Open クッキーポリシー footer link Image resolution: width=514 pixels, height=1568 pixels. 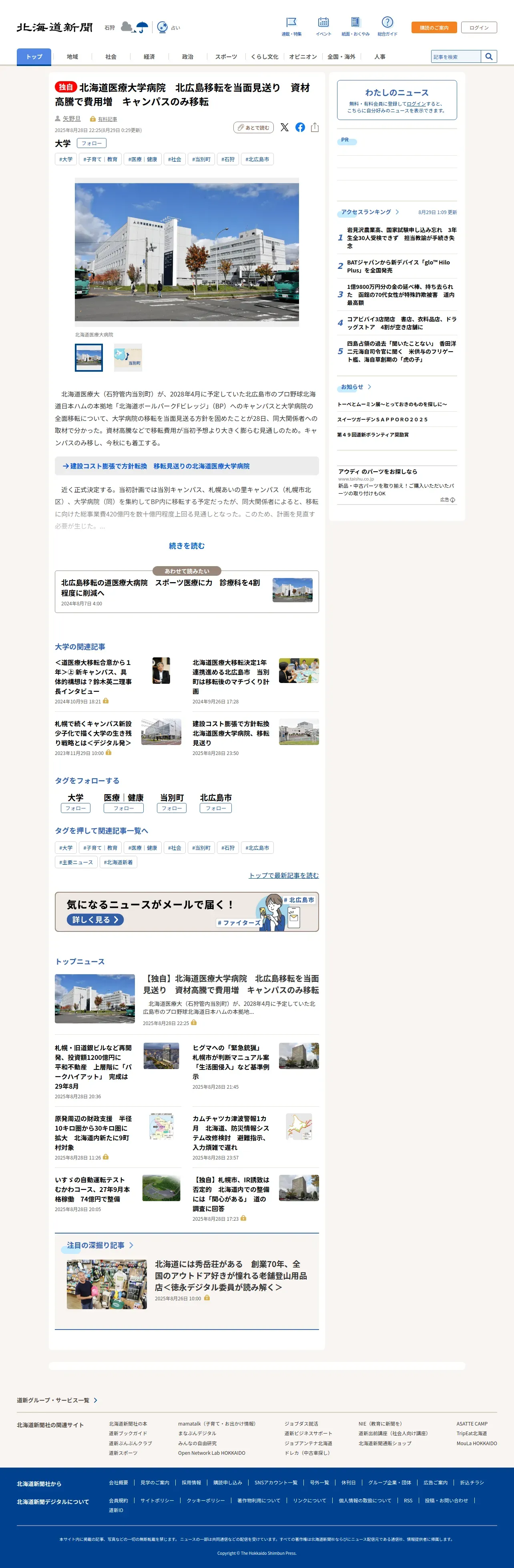[205, 1500]
